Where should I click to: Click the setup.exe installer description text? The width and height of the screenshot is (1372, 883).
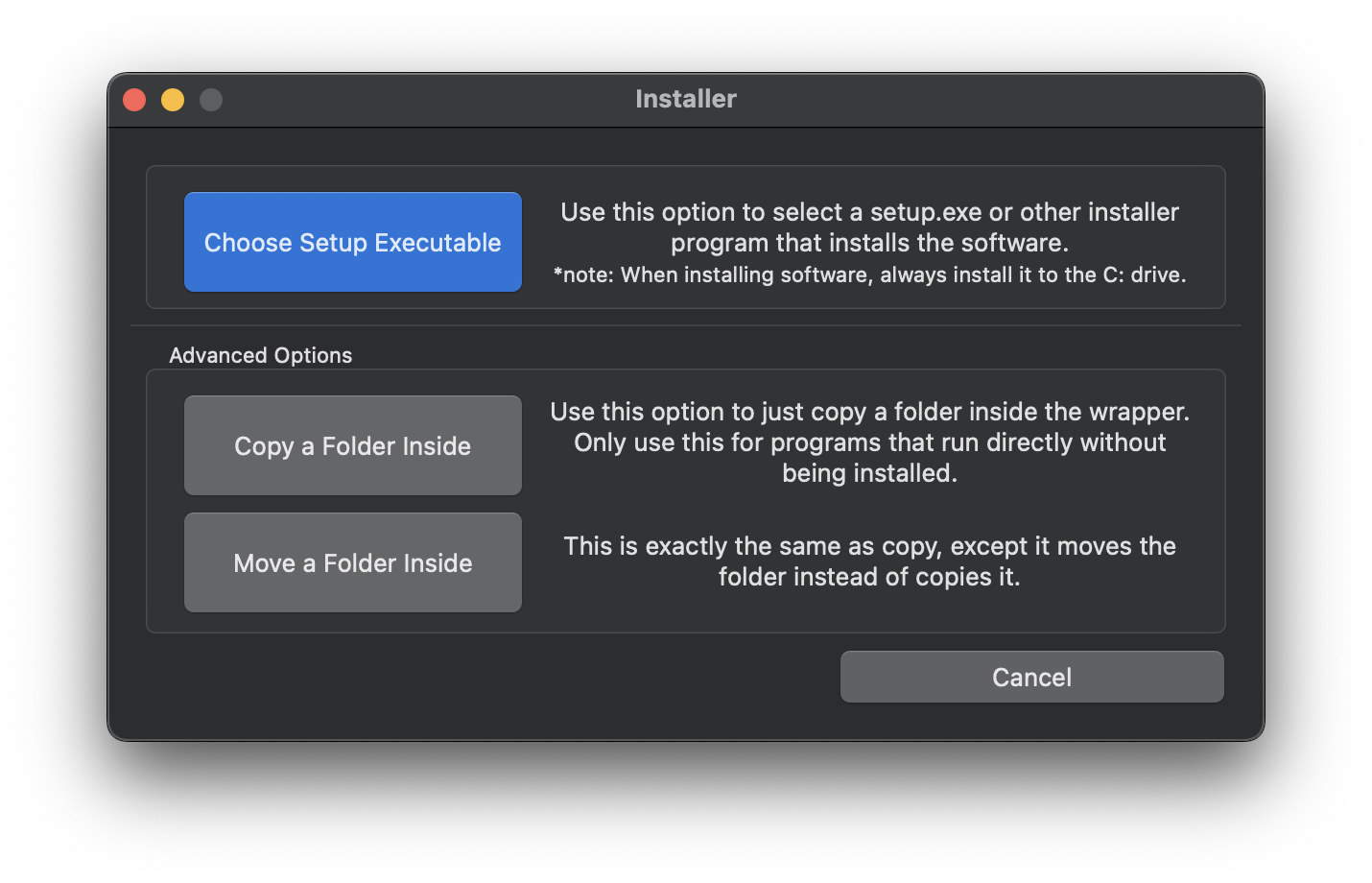(869, 227)
